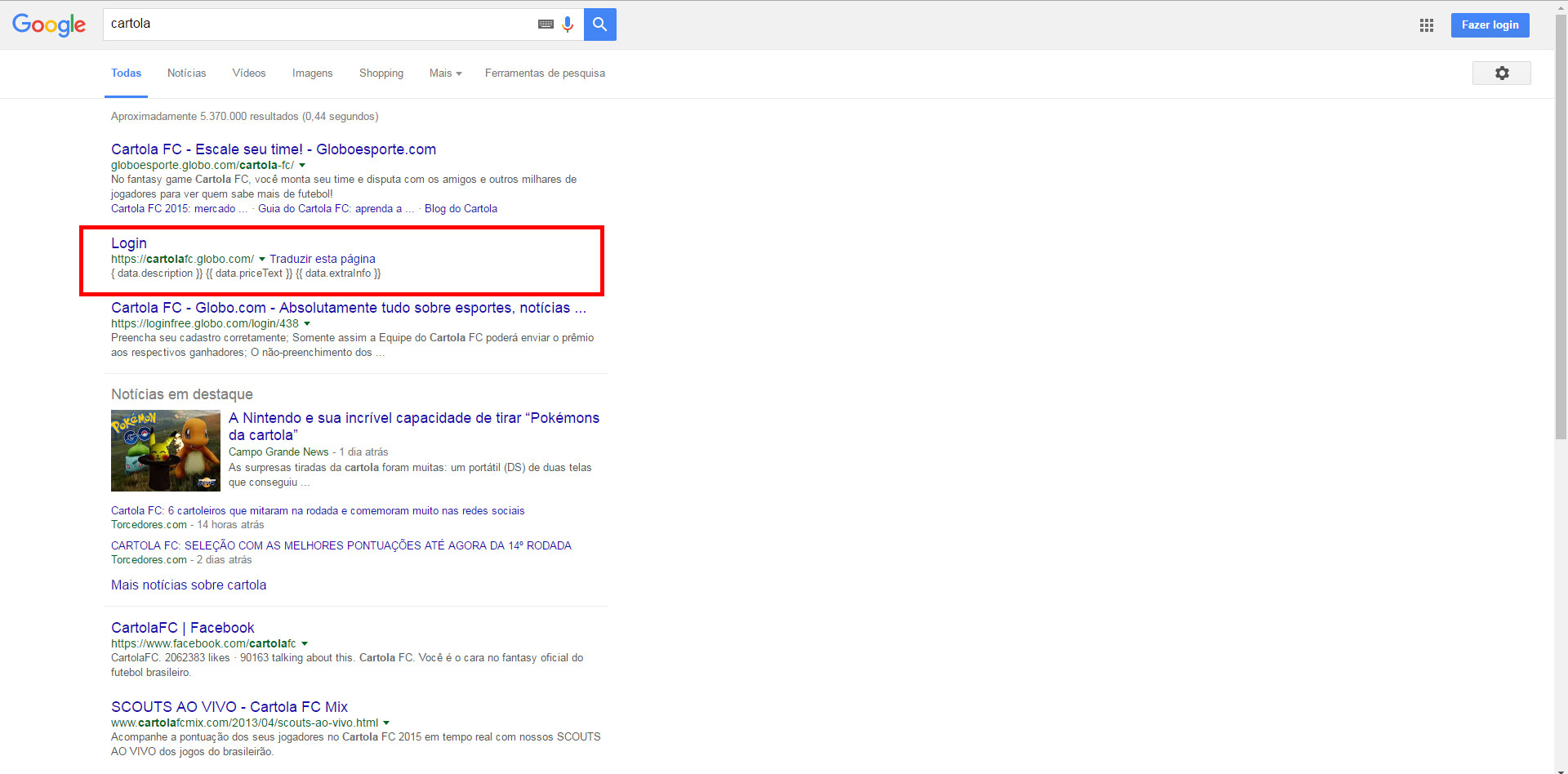Click the Pokémon Go news thumbnail
This screenshot has width=1568, height=774.
click(166, 451)
